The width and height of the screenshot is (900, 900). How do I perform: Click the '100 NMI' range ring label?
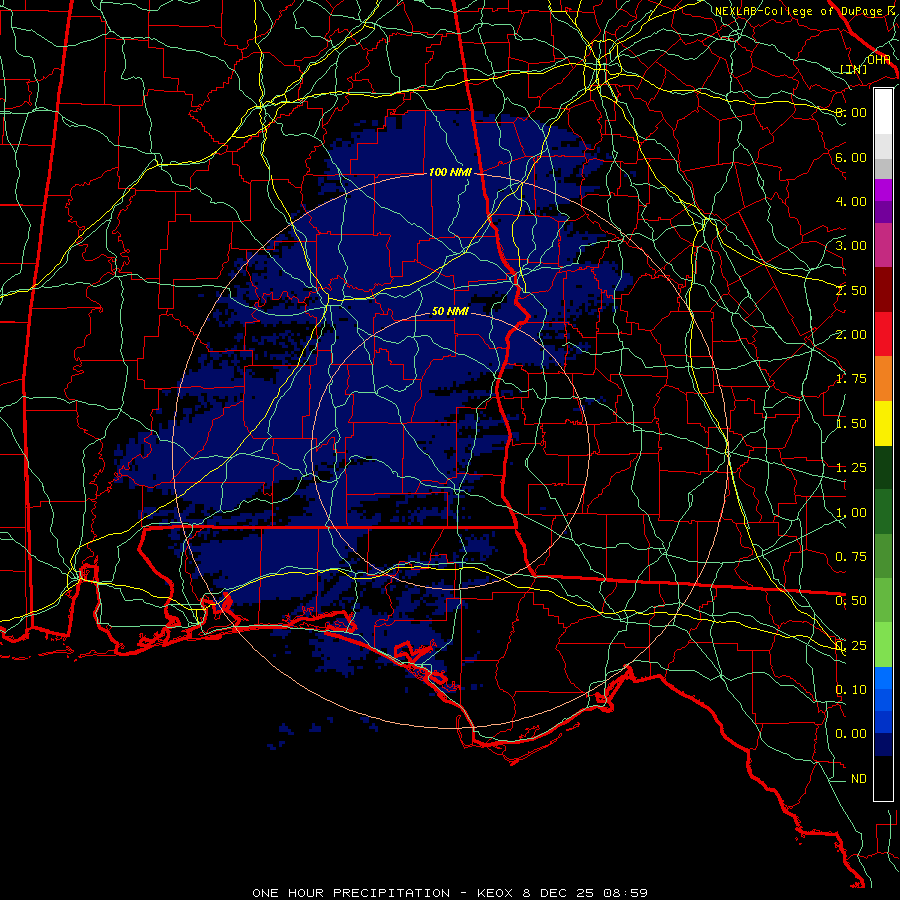(450, 172)
